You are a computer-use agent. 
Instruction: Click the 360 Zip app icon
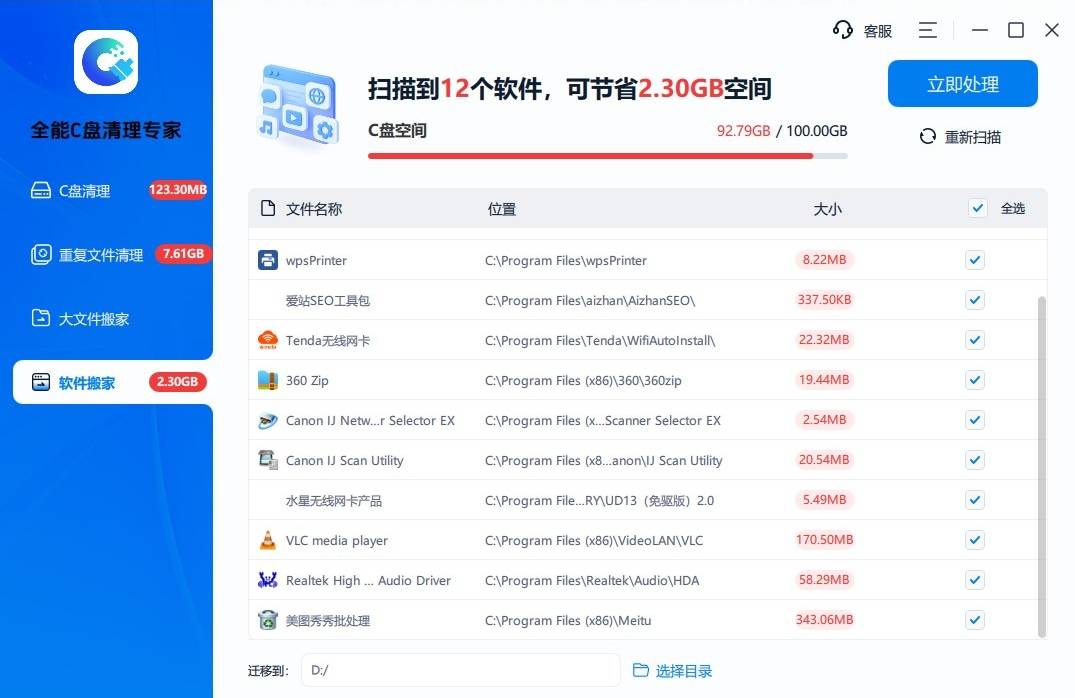[267, 381]
